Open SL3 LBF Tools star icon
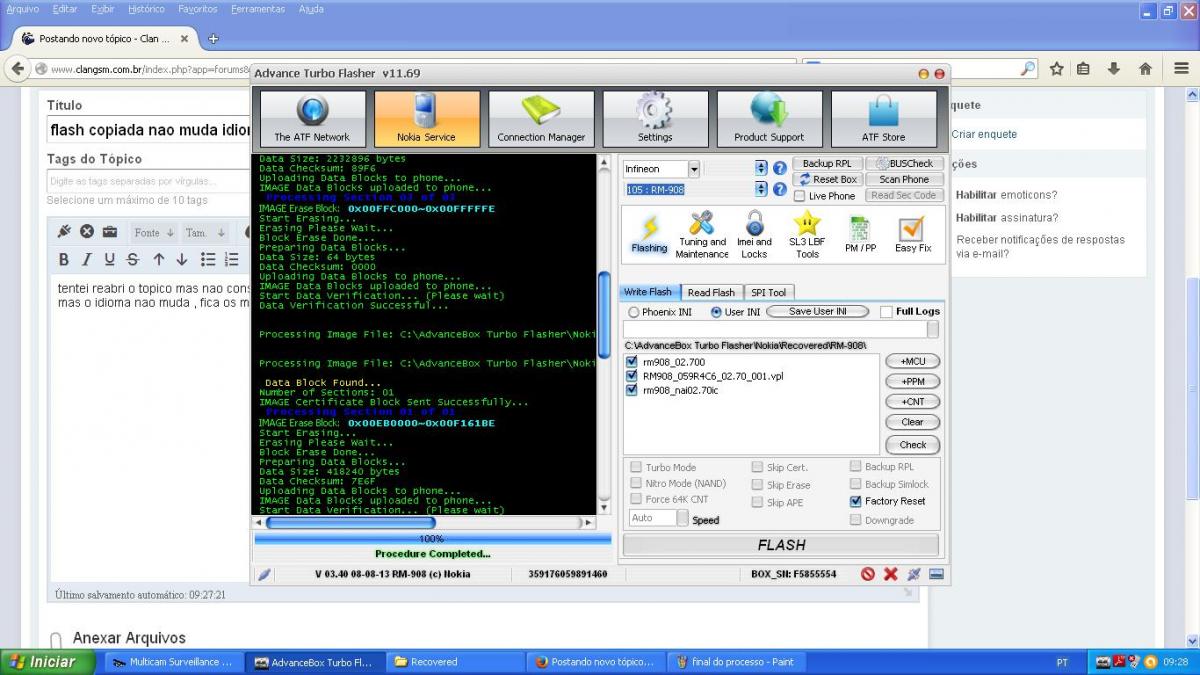1200x675 pixels. coord(807,235)
